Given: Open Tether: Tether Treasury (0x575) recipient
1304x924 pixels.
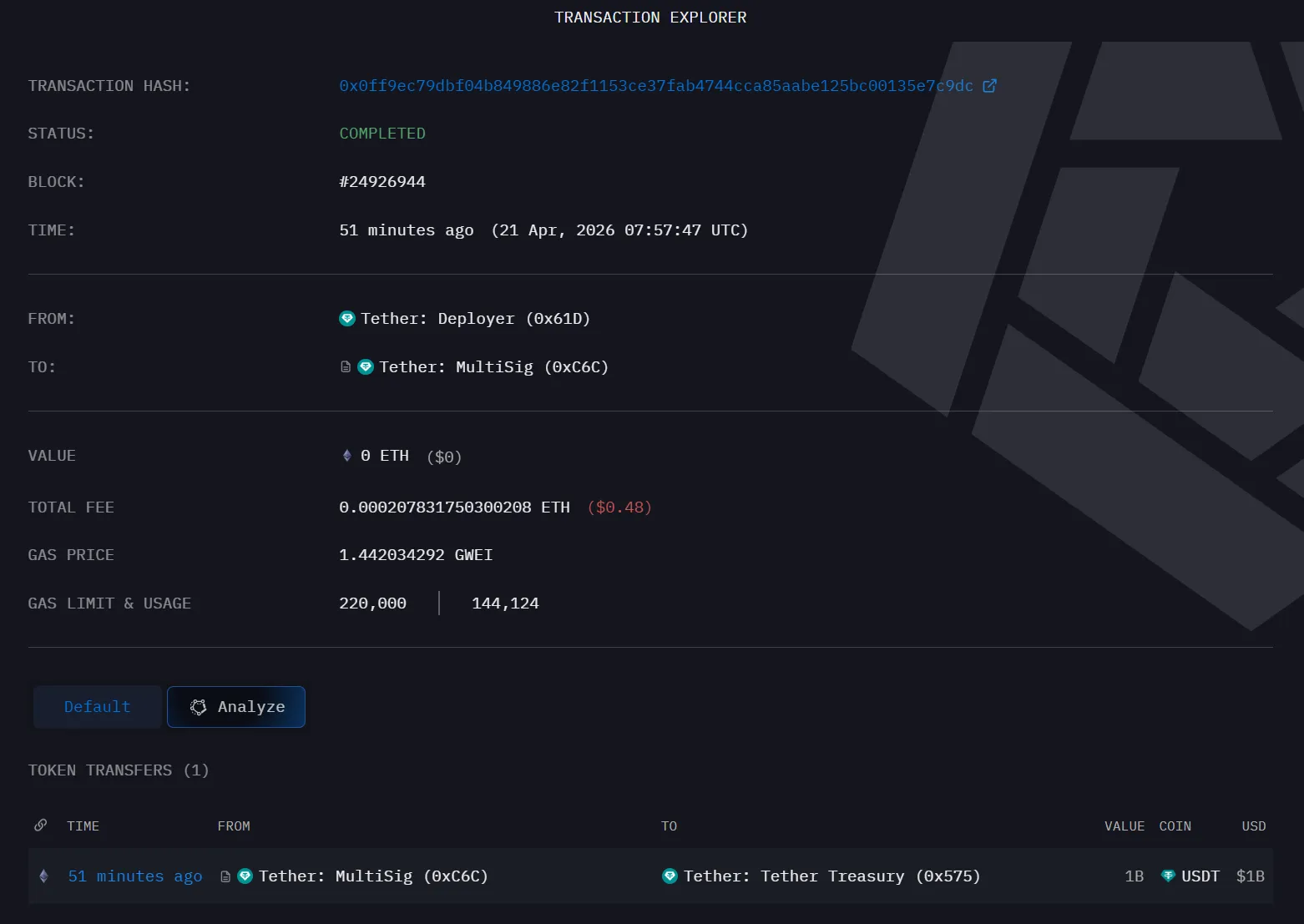Looking at the screenshot, I should (x=831, y=876).
